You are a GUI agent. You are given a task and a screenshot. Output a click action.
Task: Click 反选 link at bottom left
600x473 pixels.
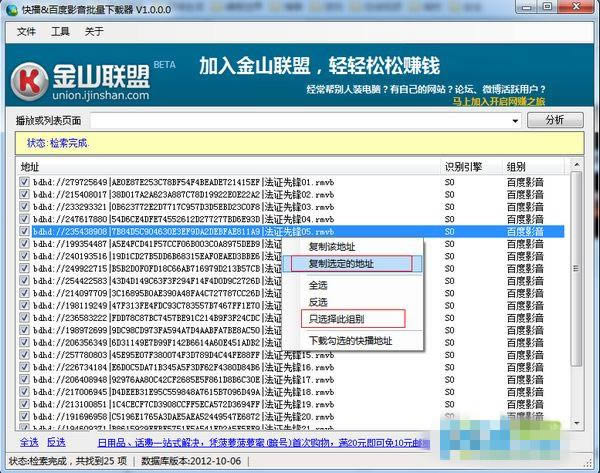tap(56, 441)
